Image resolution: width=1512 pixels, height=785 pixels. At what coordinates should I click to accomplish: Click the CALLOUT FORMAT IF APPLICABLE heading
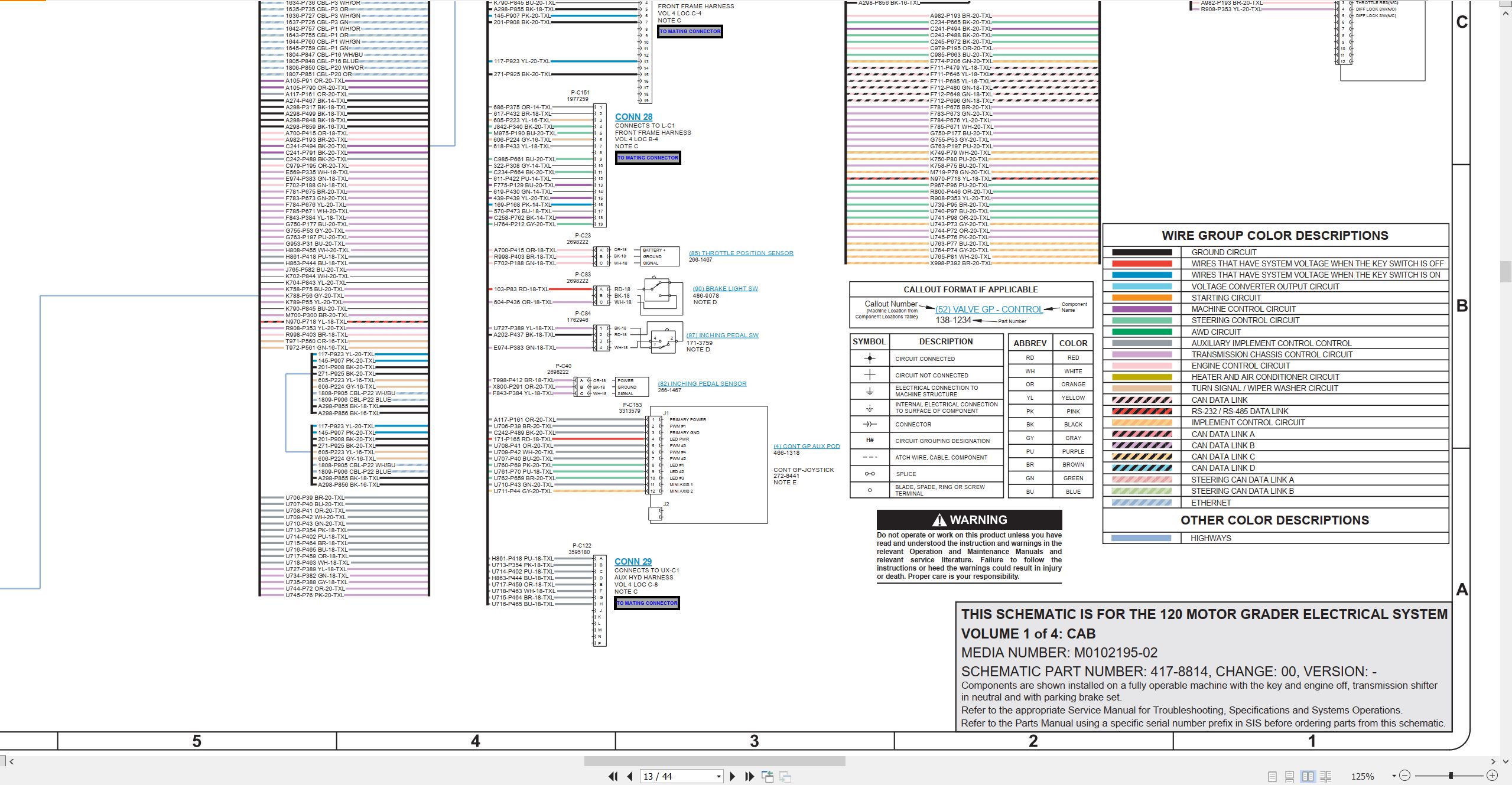pos(971,289)
